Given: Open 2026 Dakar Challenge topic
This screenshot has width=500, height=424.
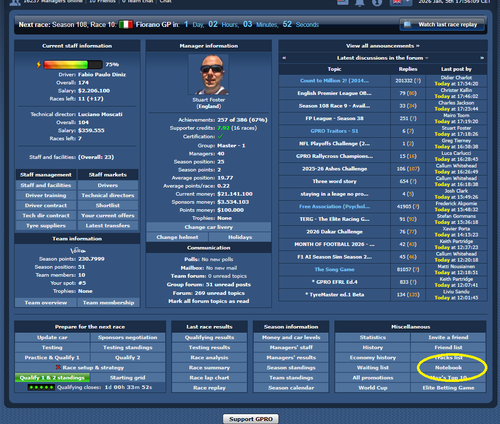Looking at the screenshot, I should coord(334,232).
